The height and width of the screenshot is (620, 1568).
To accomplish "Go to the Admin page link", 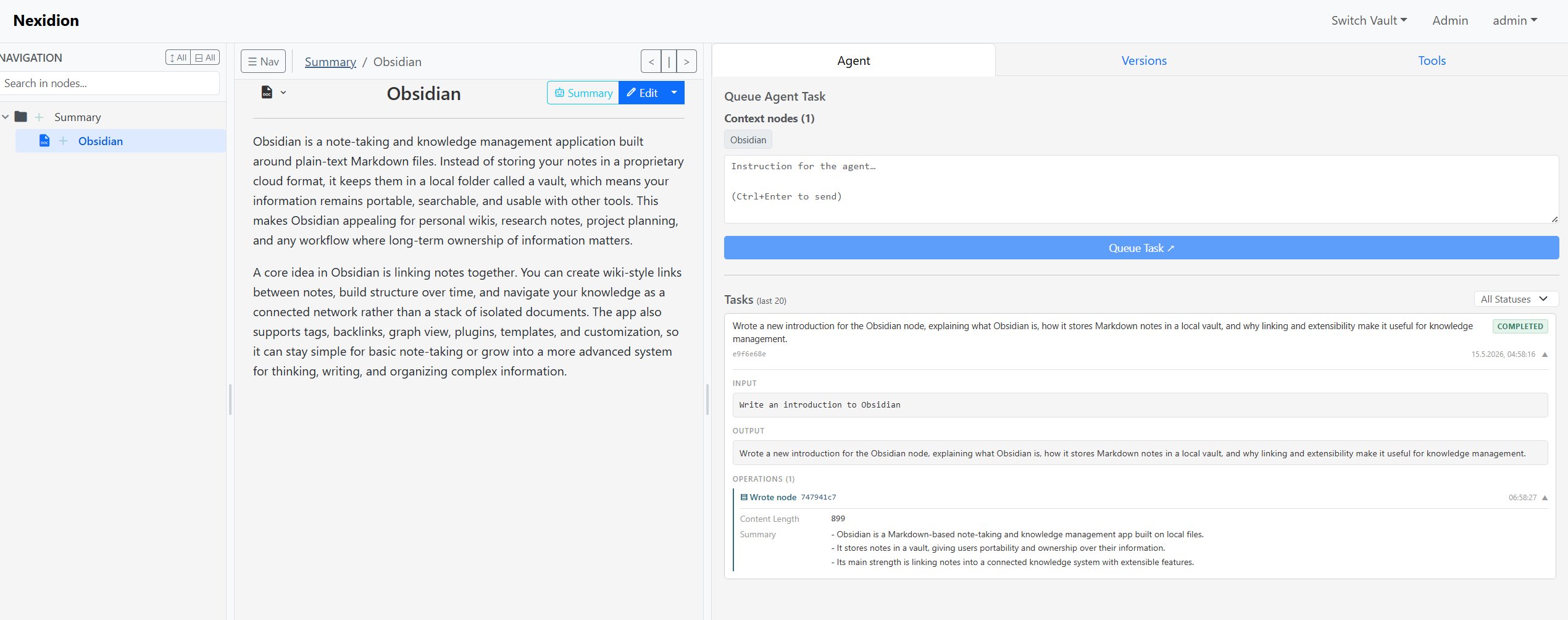I will click(1450, 20).
